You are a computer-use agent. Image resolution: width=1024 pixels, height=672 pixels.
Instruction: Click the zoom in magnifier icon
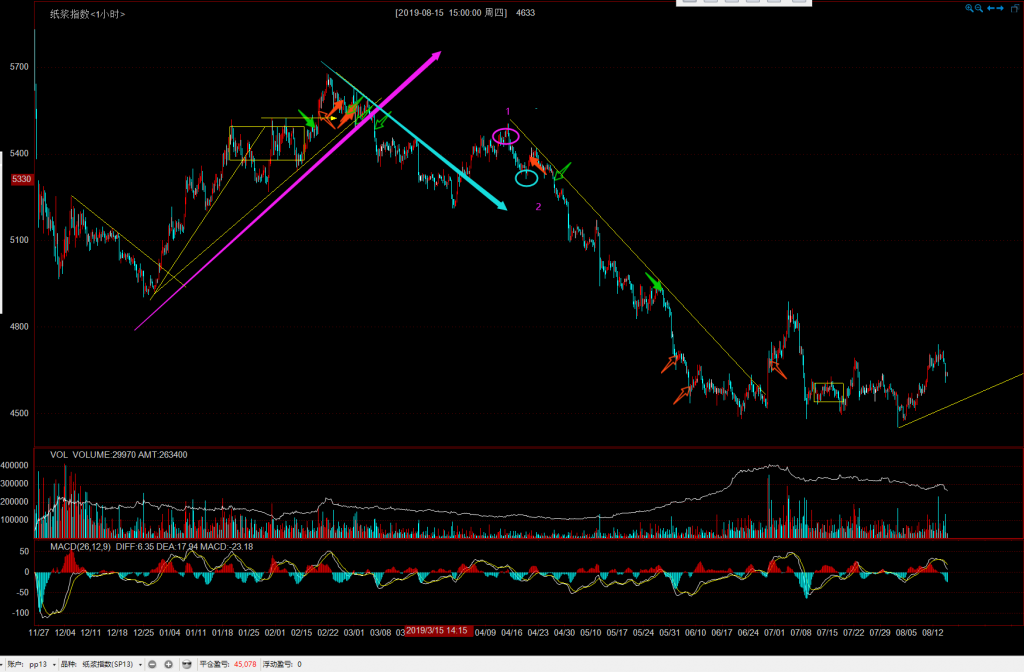point(969,8)
